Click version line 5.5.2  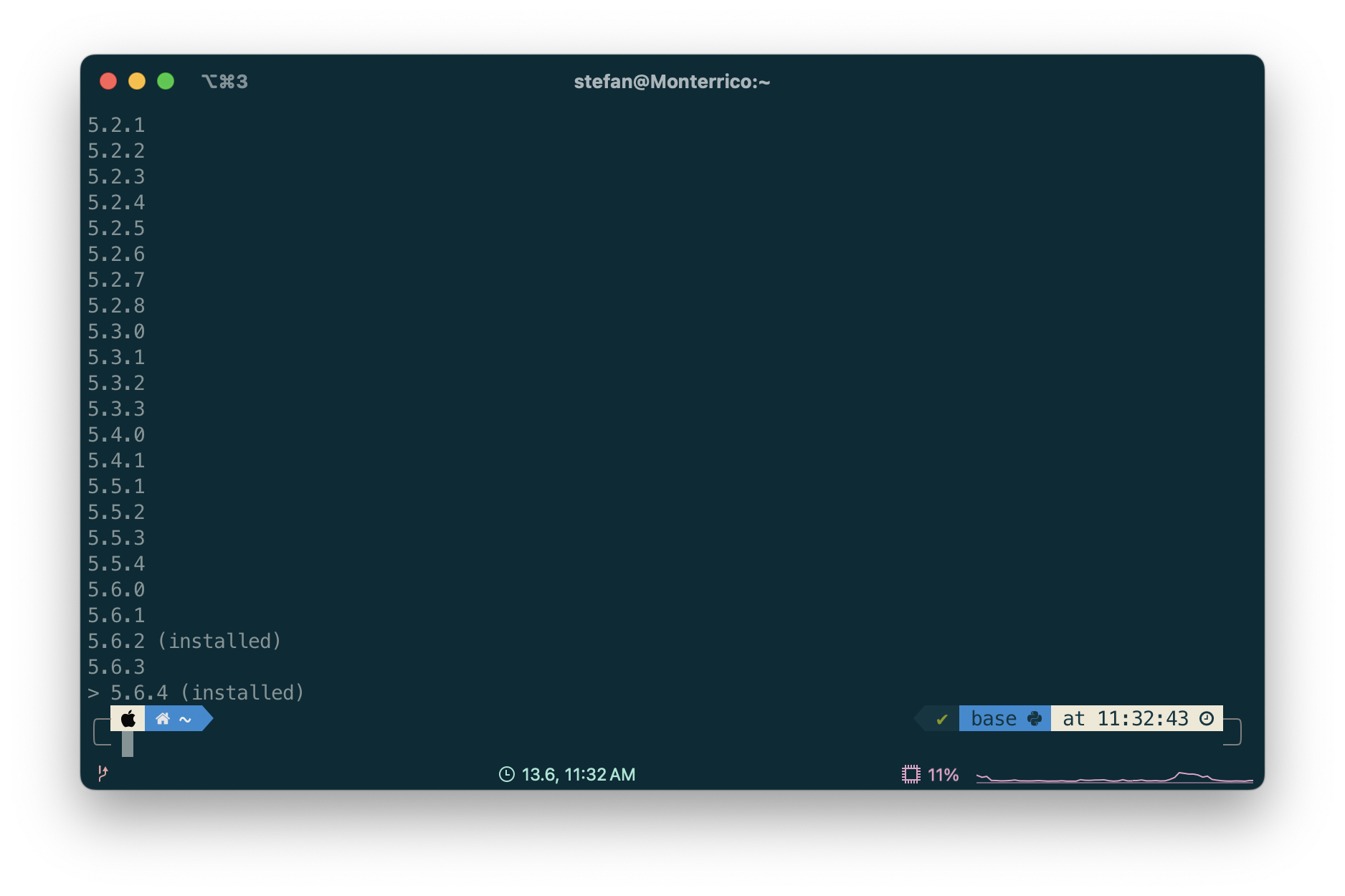(116, 513)
